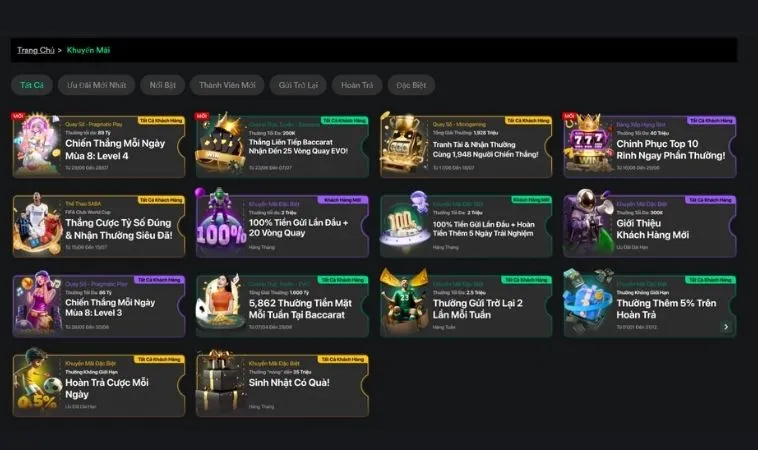Click the golden trophy slot icon

tap(405, 144)
